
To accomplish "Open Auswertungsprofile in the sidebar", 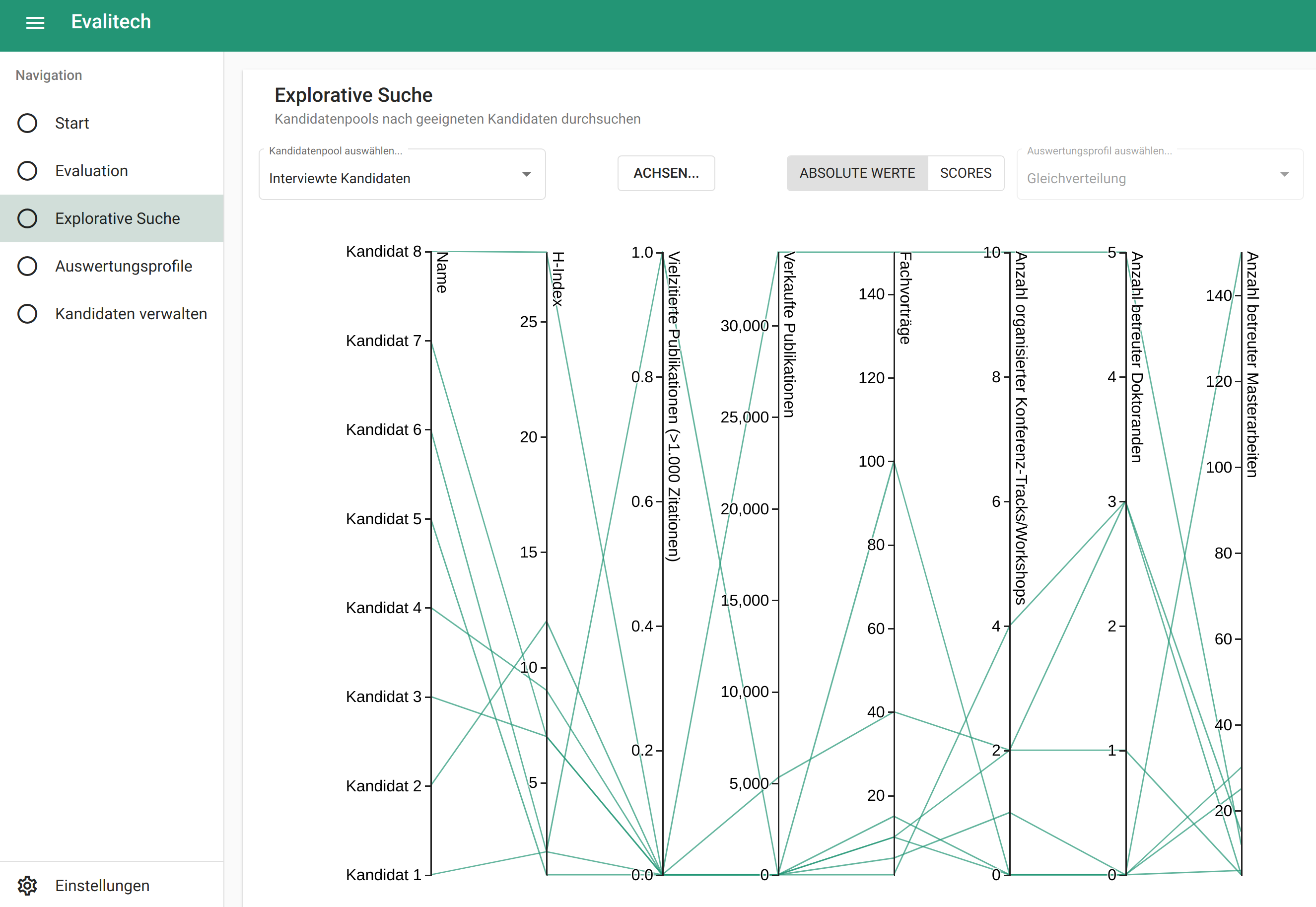I will 111,267.
